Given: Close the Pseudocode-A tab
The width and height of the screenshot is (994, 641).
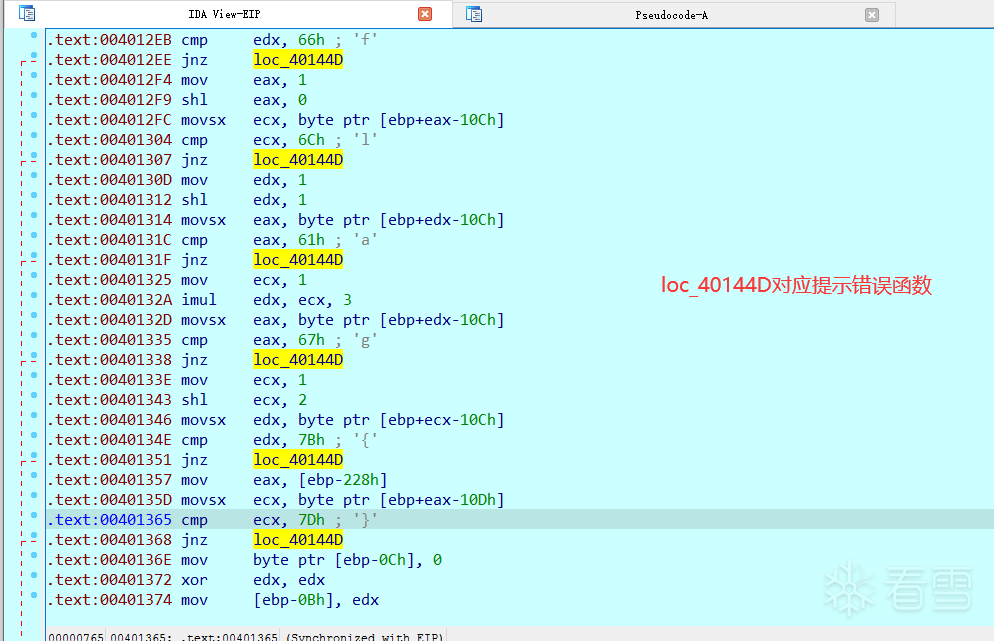Looking at the screenshot, I should click(872, 15).
